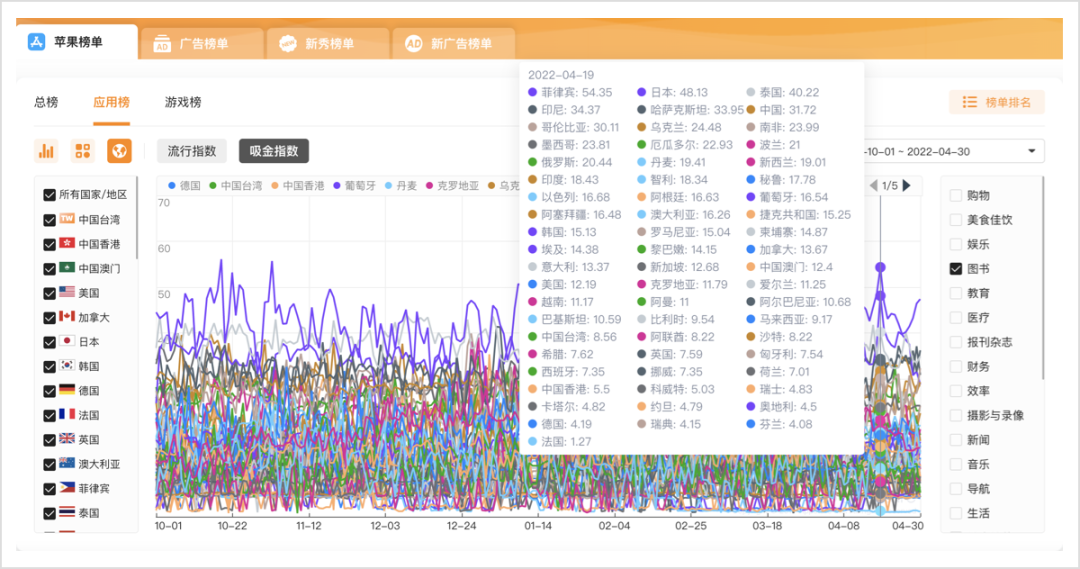Click the AD circle icon on 新广告榜单 tab

click(413, 43)
